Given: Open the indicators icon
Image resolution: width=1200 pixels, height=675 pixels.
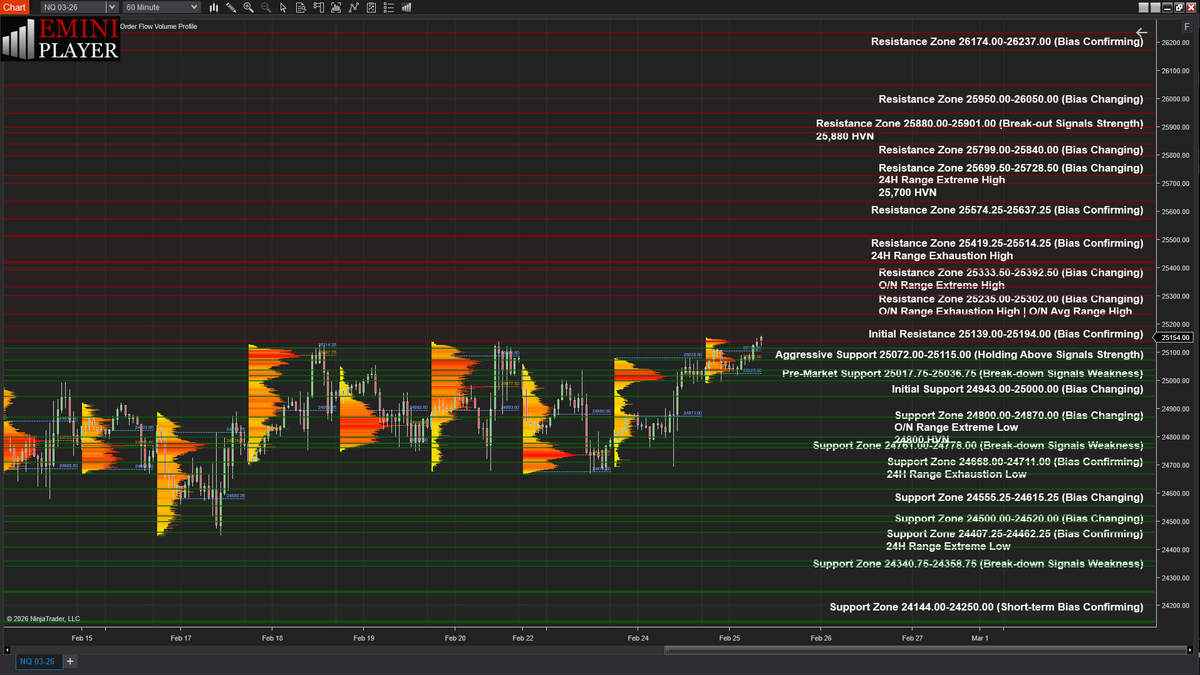Looking at the screenshot, I should click(x=353, y=7).
